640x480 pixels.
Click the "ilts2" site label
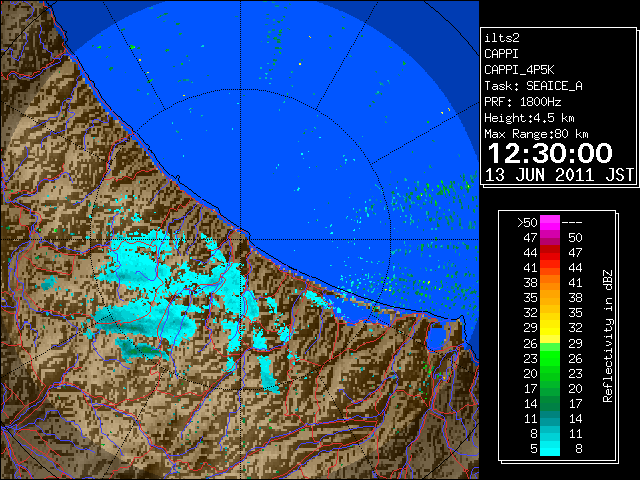(502, 38)
